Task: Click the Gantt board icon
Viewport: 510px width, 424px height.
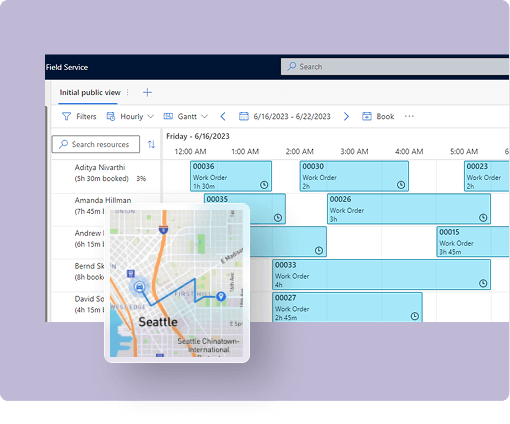Action: (168, 116)
